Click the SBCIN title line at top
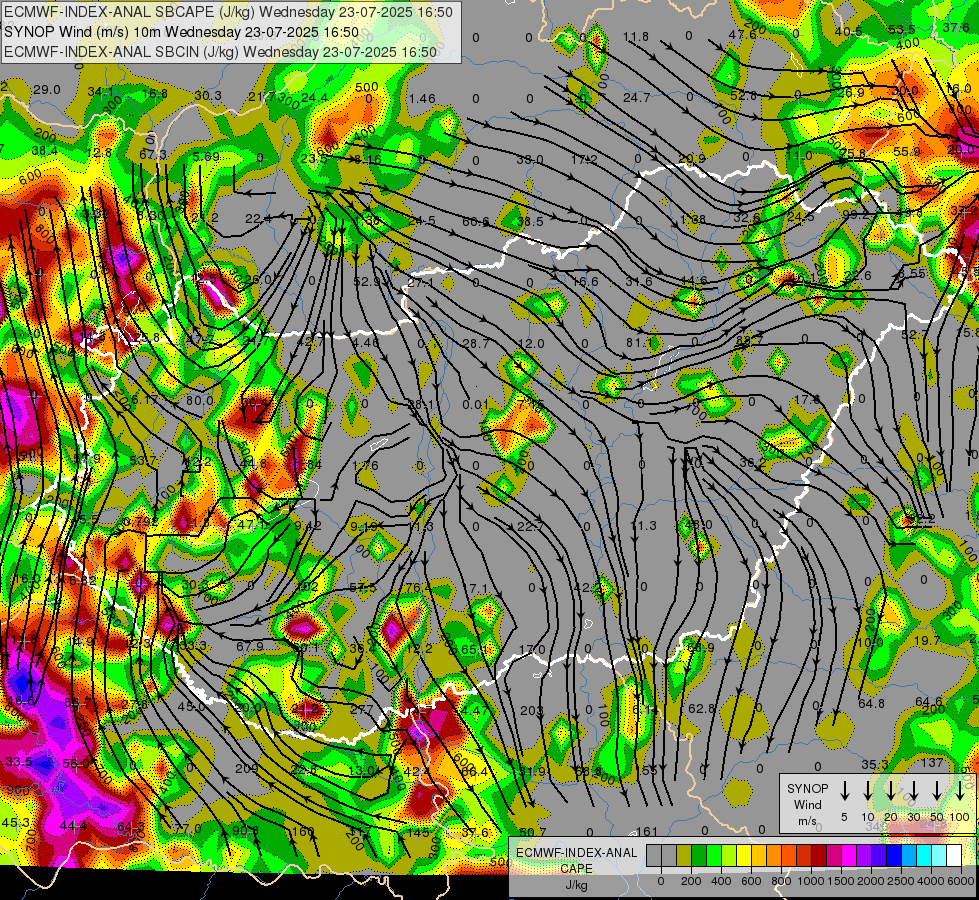 (x=220, y=52)
